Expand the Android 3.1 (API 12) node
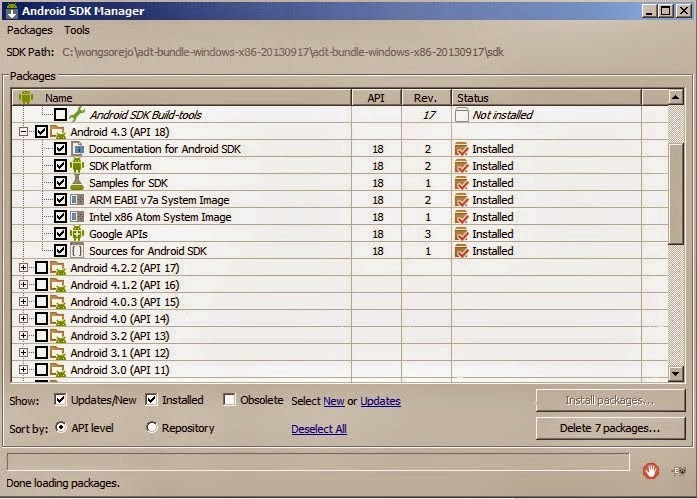This screenshot has width=697, height=499. click(24, 352)
